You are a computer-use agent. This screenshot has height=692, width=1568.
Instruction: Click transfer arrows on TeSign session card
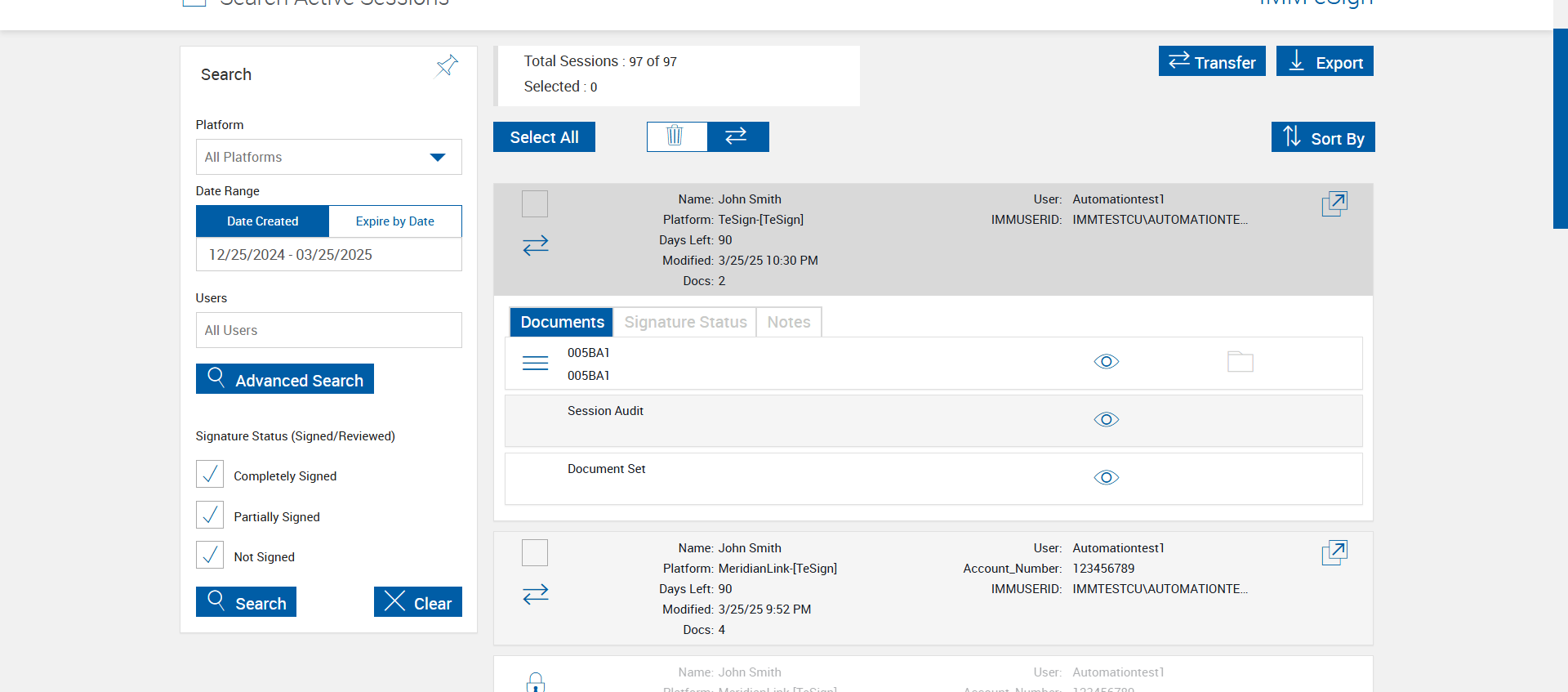[x=536, y=245]
